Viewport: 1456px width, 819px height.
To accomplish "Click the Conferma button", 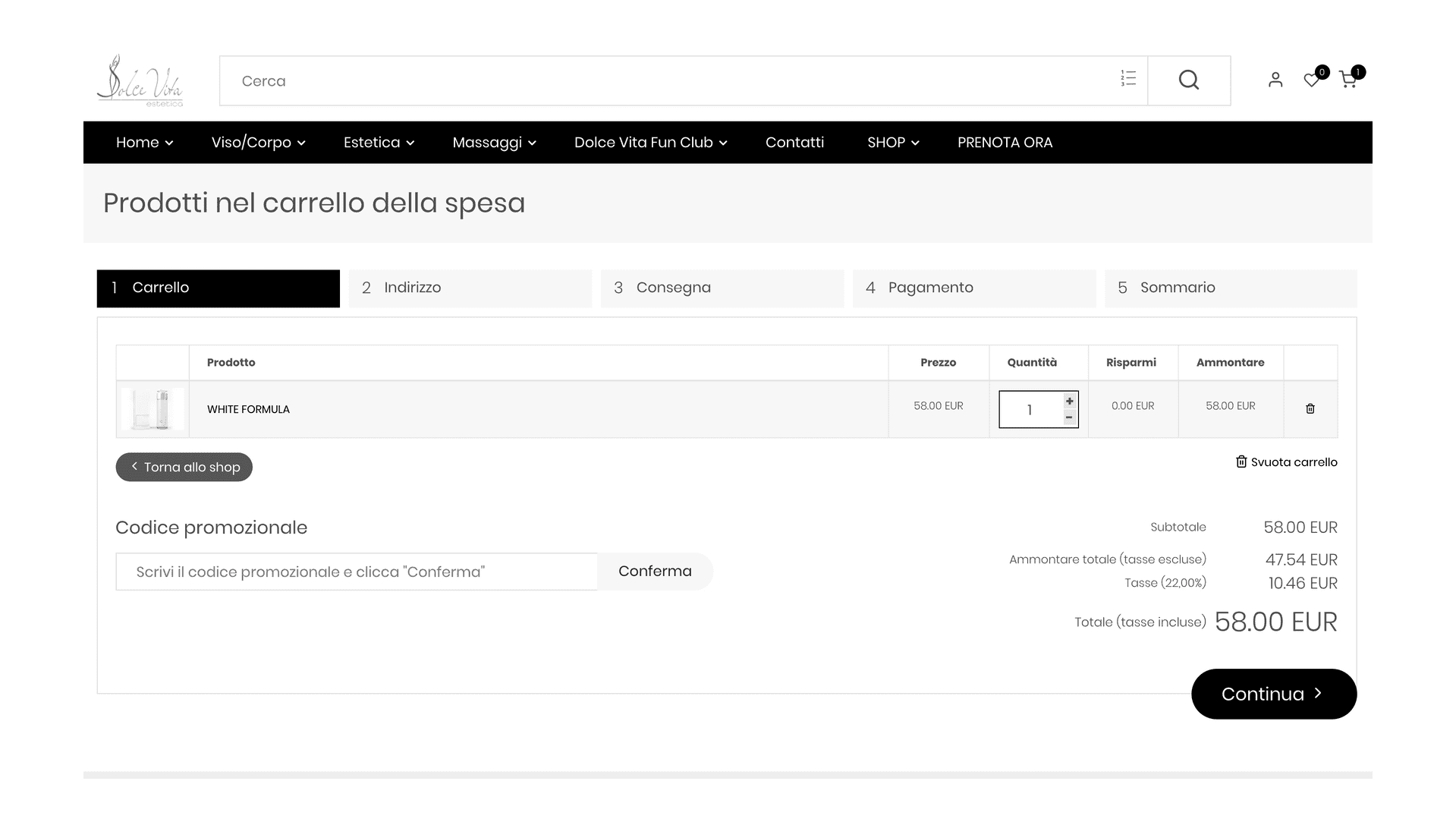I will click(x=655, y=572).
